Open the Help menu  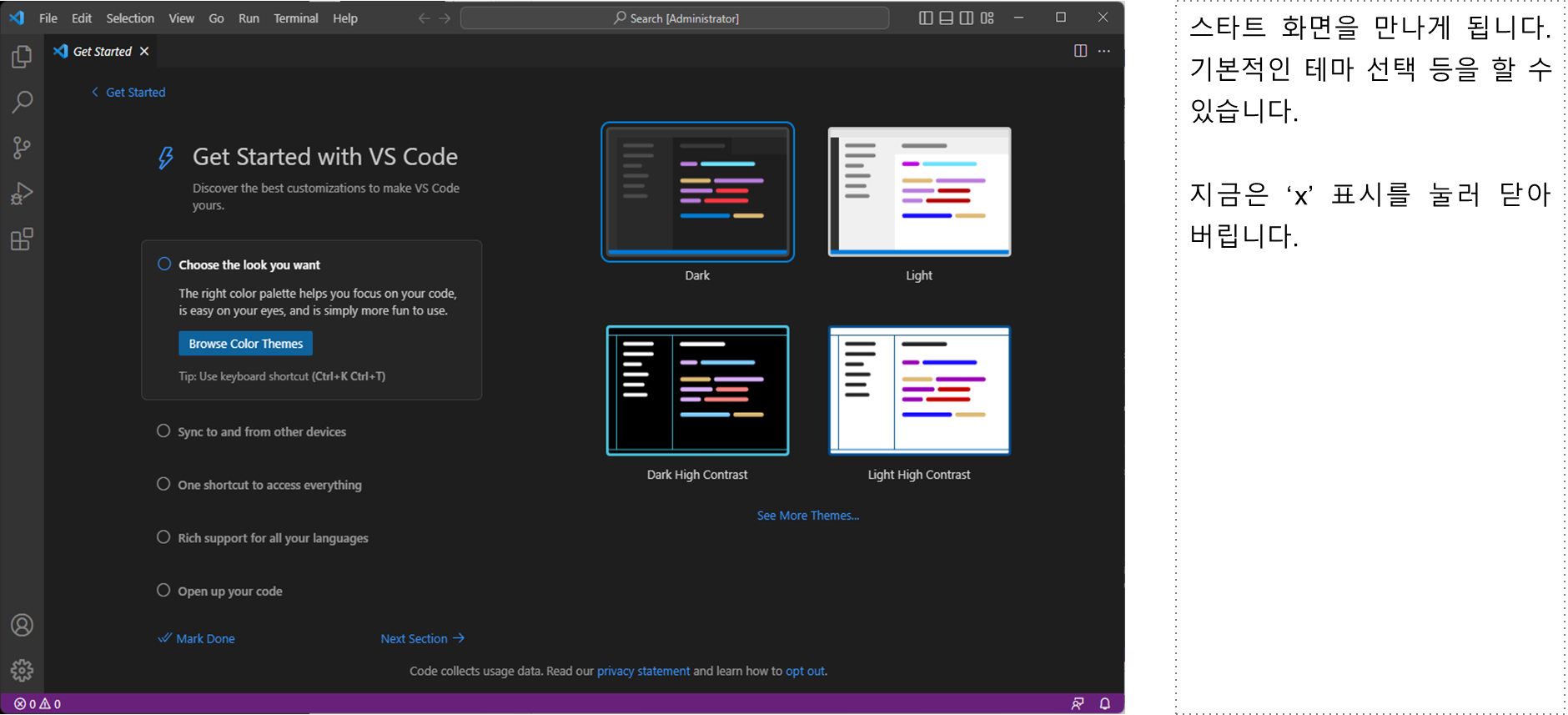tap(345, 18)
